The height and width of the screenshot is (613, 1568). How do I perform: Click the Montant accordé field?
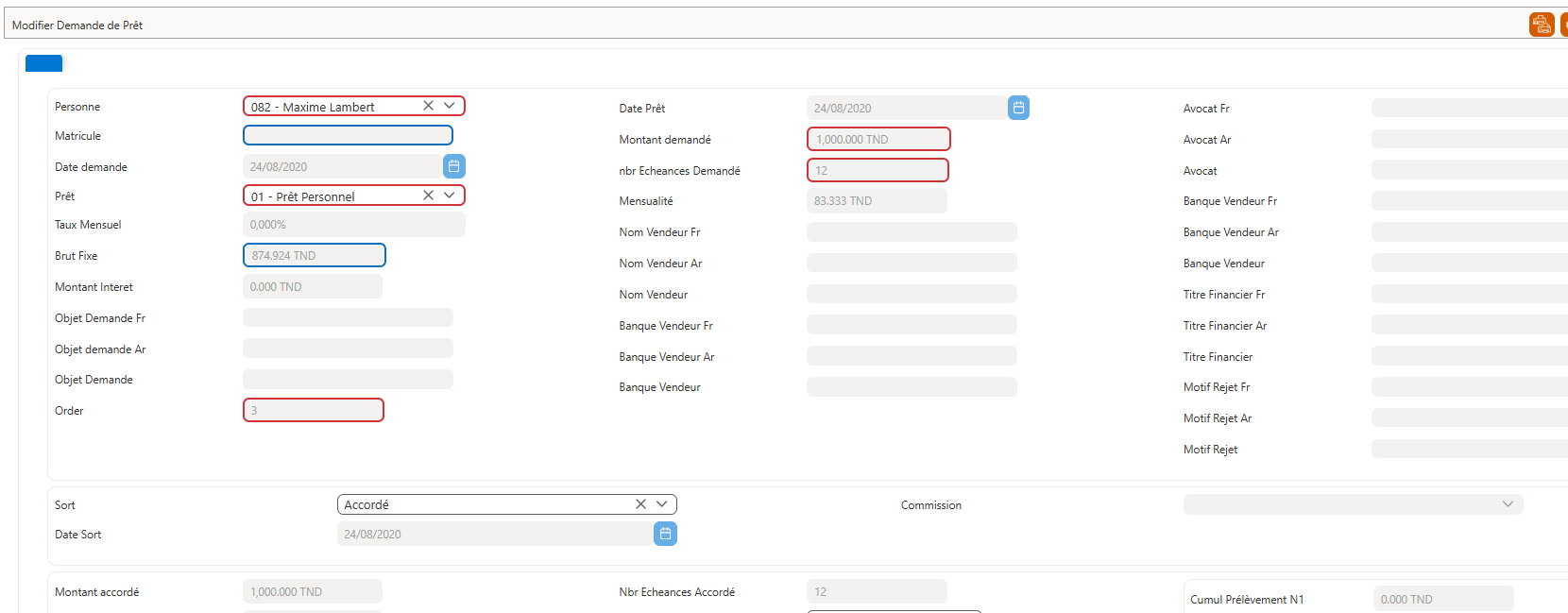312,591
